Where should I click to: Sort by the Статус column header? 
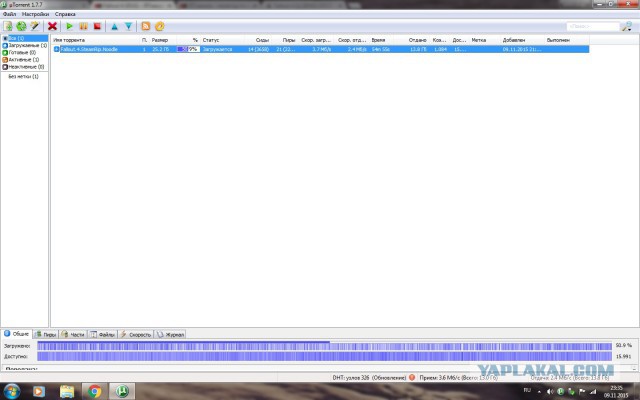coord(211,40)
